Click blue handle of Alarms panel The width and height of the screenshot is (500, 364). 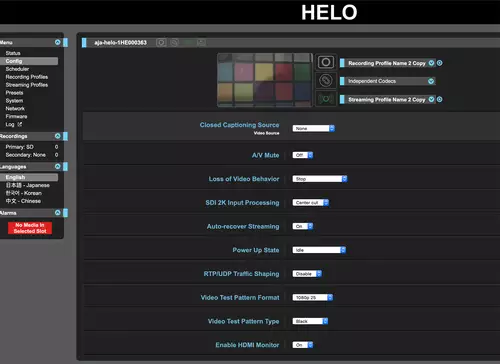65,213
